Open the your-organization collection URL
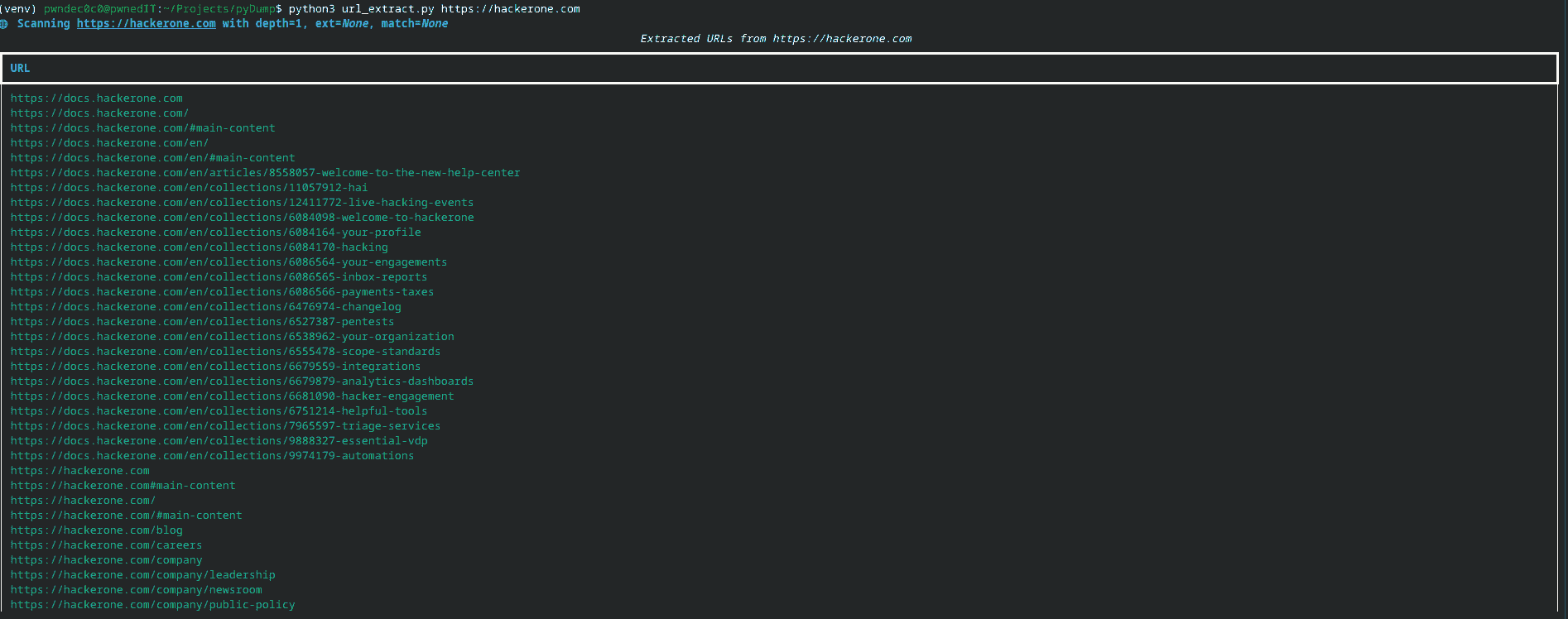 pyautogui.click(x=233, y=337)
